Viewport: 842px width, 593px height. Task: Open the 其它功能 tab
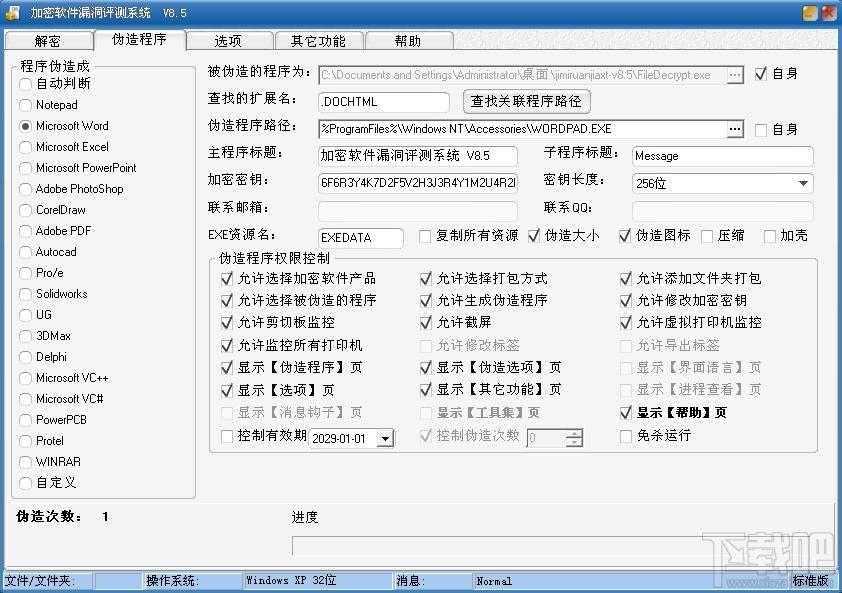tap(319, 41)
